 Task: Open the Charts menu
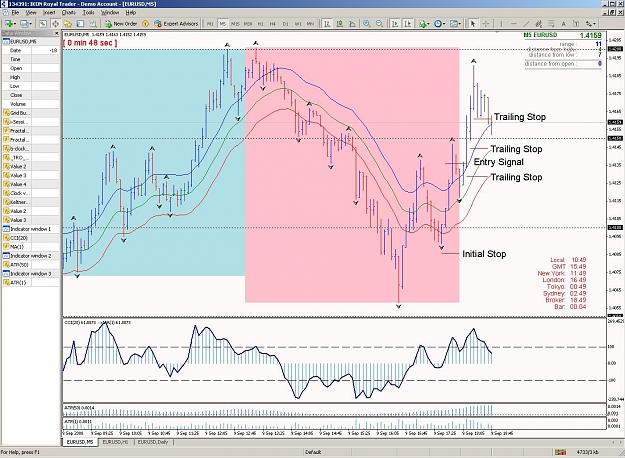(69, 13)
